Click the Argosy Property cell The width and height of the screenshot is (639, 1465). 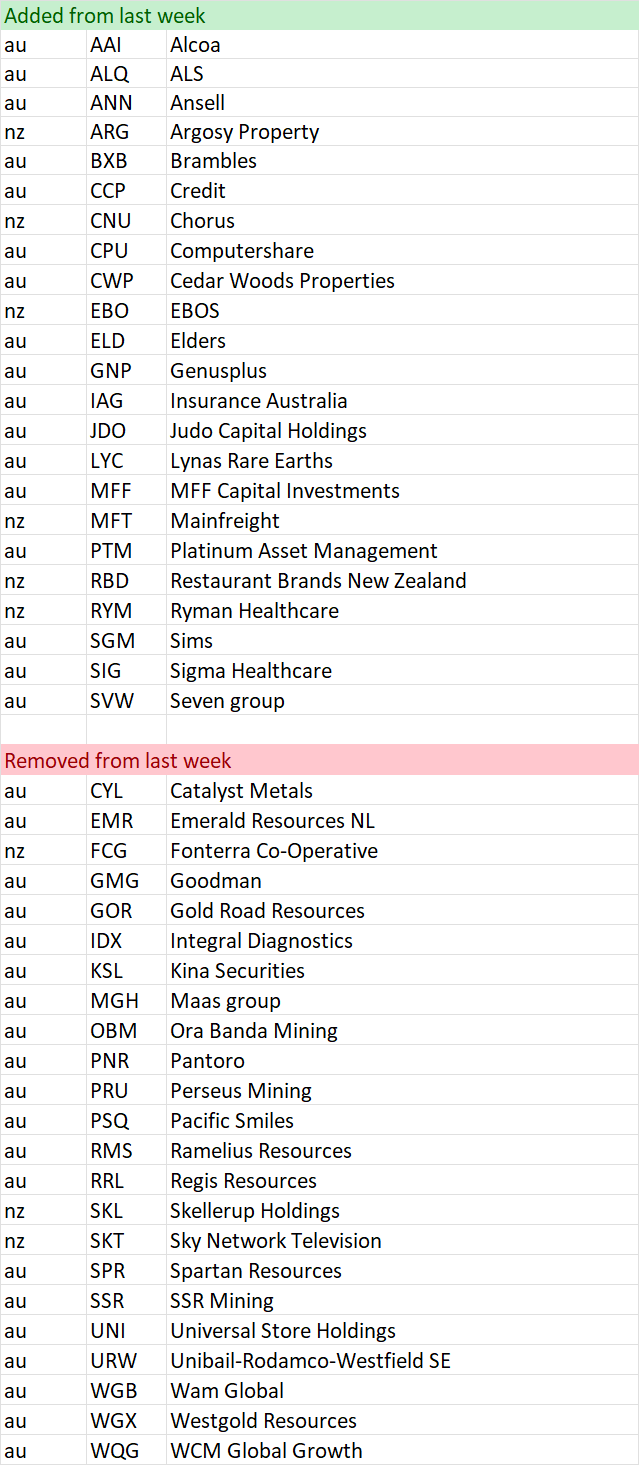402,132
